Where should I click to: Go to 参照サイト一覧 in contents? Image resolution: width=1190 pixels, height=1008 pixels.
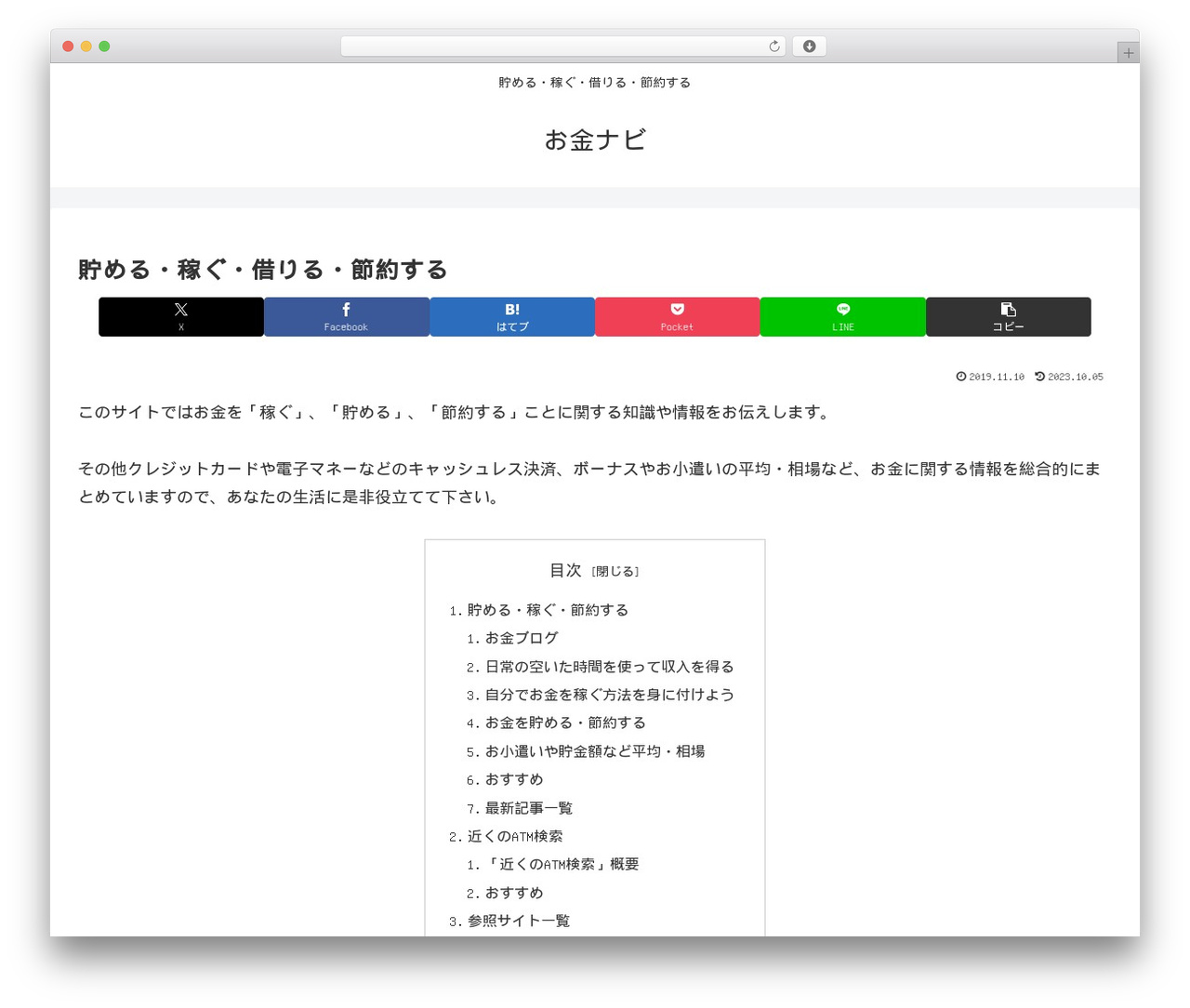point(519,921)
